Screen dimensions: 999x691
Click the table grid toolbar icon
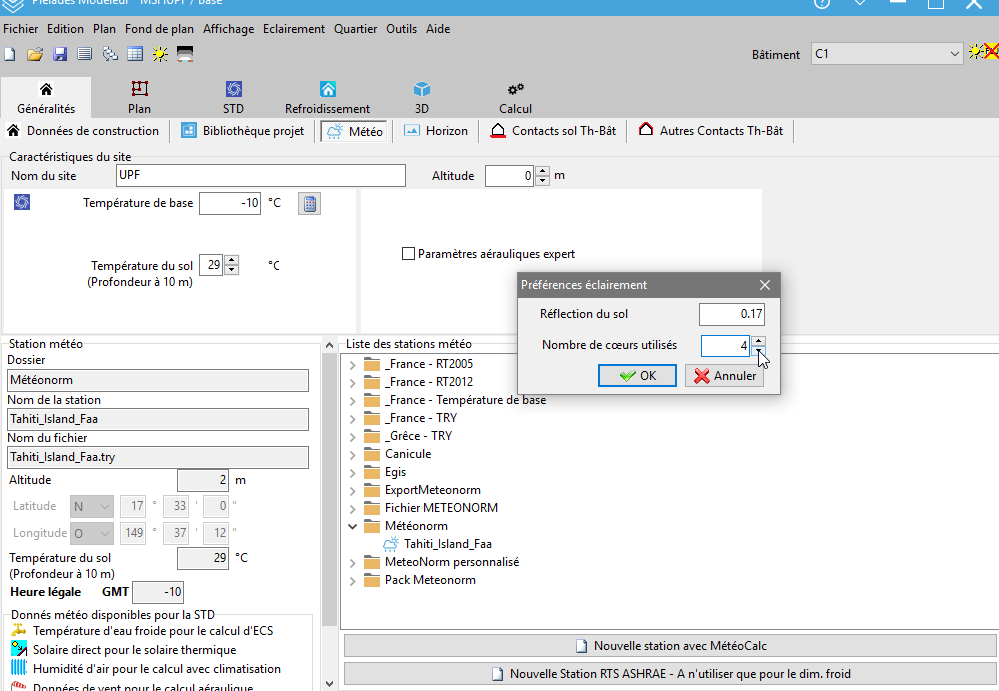(x=135, y=54)
